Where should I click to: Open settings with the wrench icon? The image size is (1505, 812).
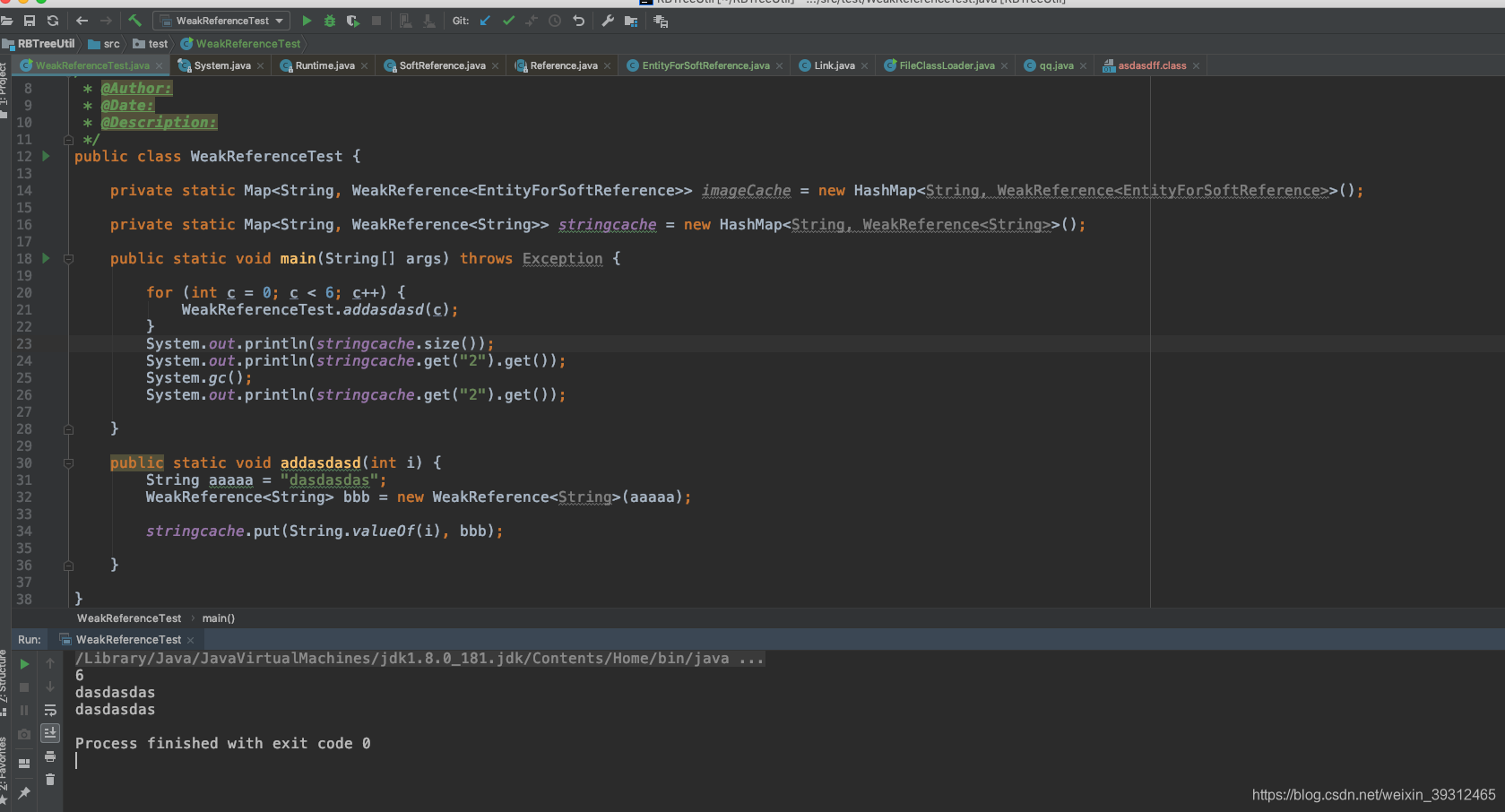pyautogui.click(x=608, y=21)
